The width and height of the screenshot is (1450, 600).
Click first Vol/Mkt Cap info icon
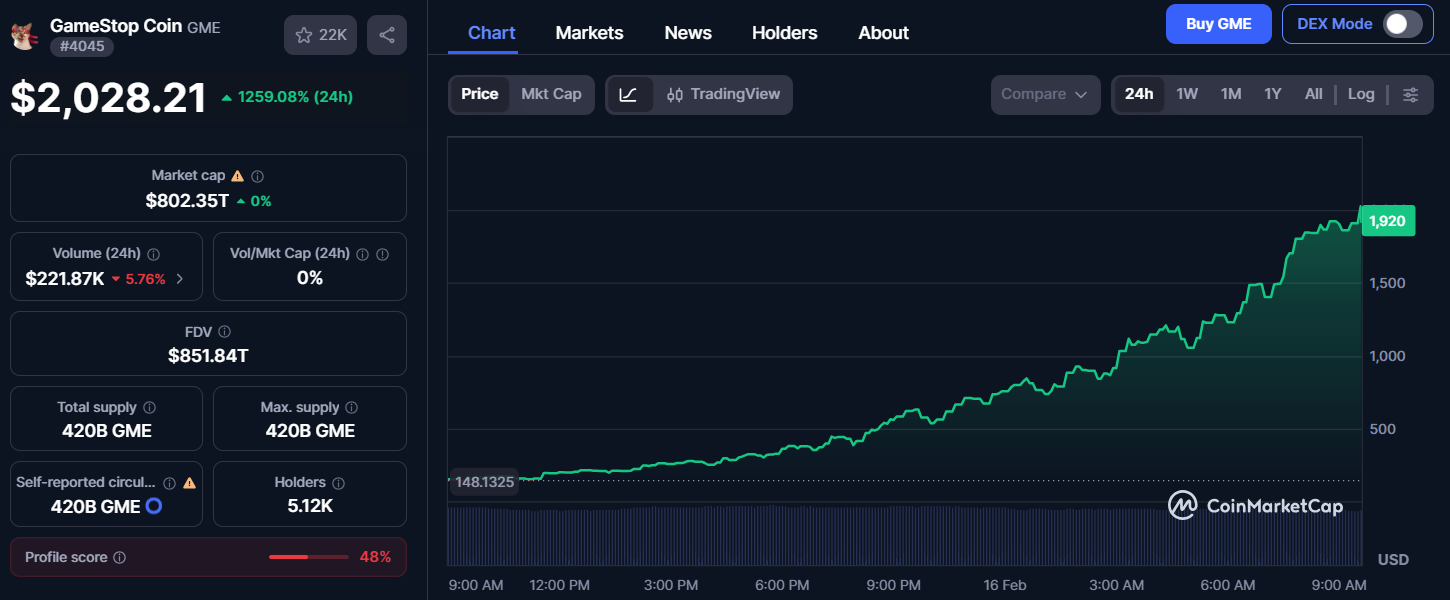click(x=362, y=254)
